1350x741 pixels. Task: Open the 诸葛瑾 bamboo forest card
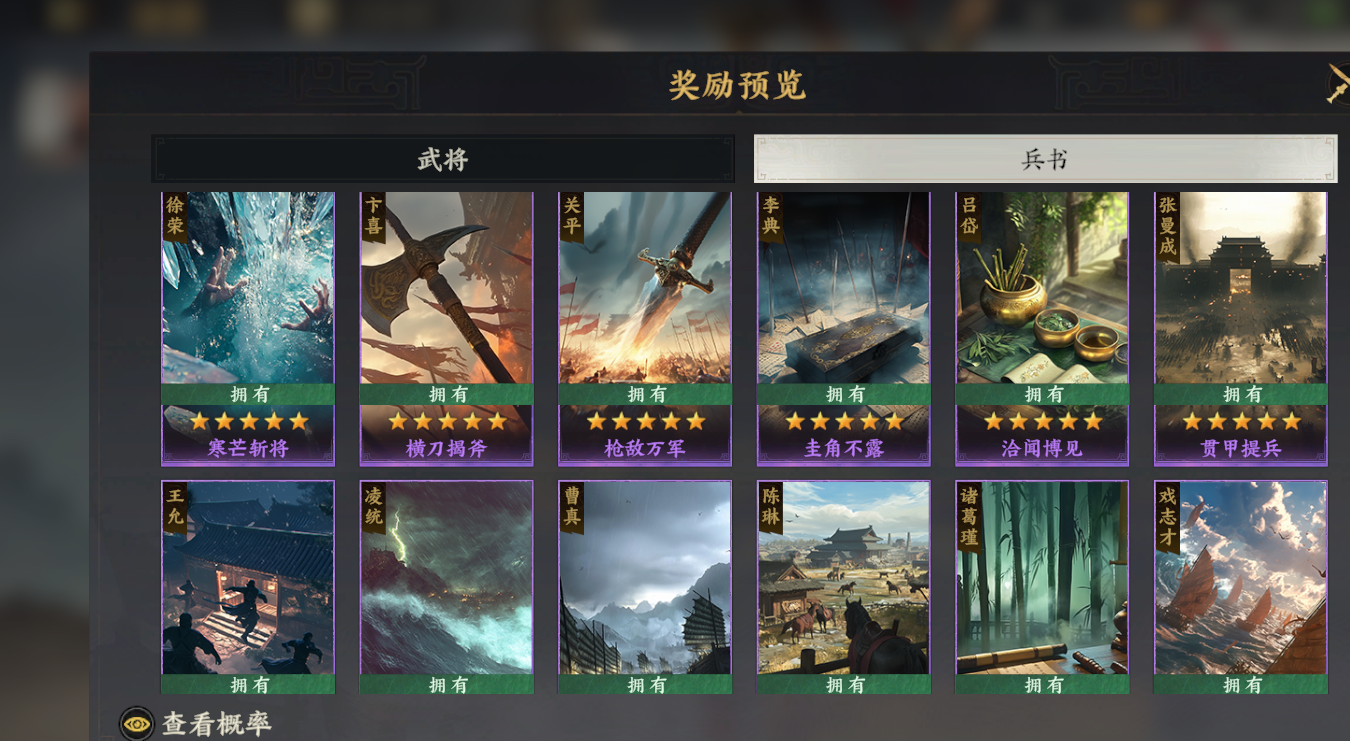pos(1042,588)
